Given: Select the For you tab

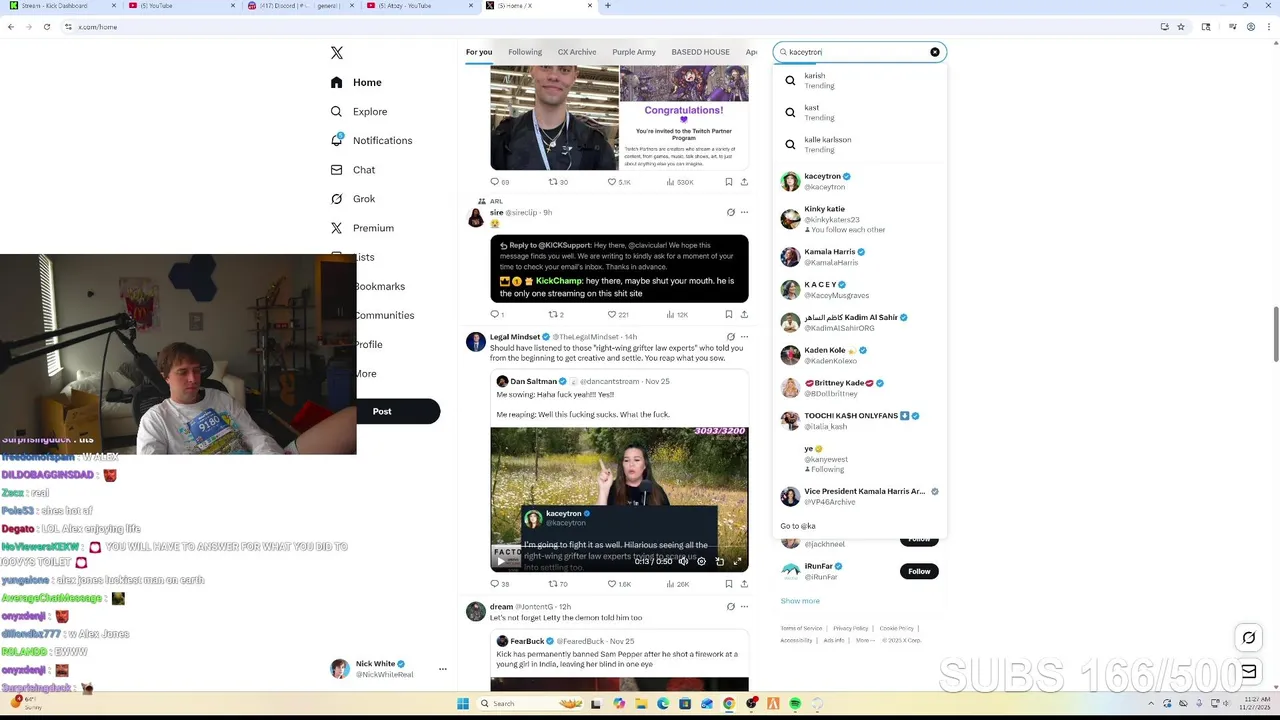Looking at the screenshot, I should (479, 52).
